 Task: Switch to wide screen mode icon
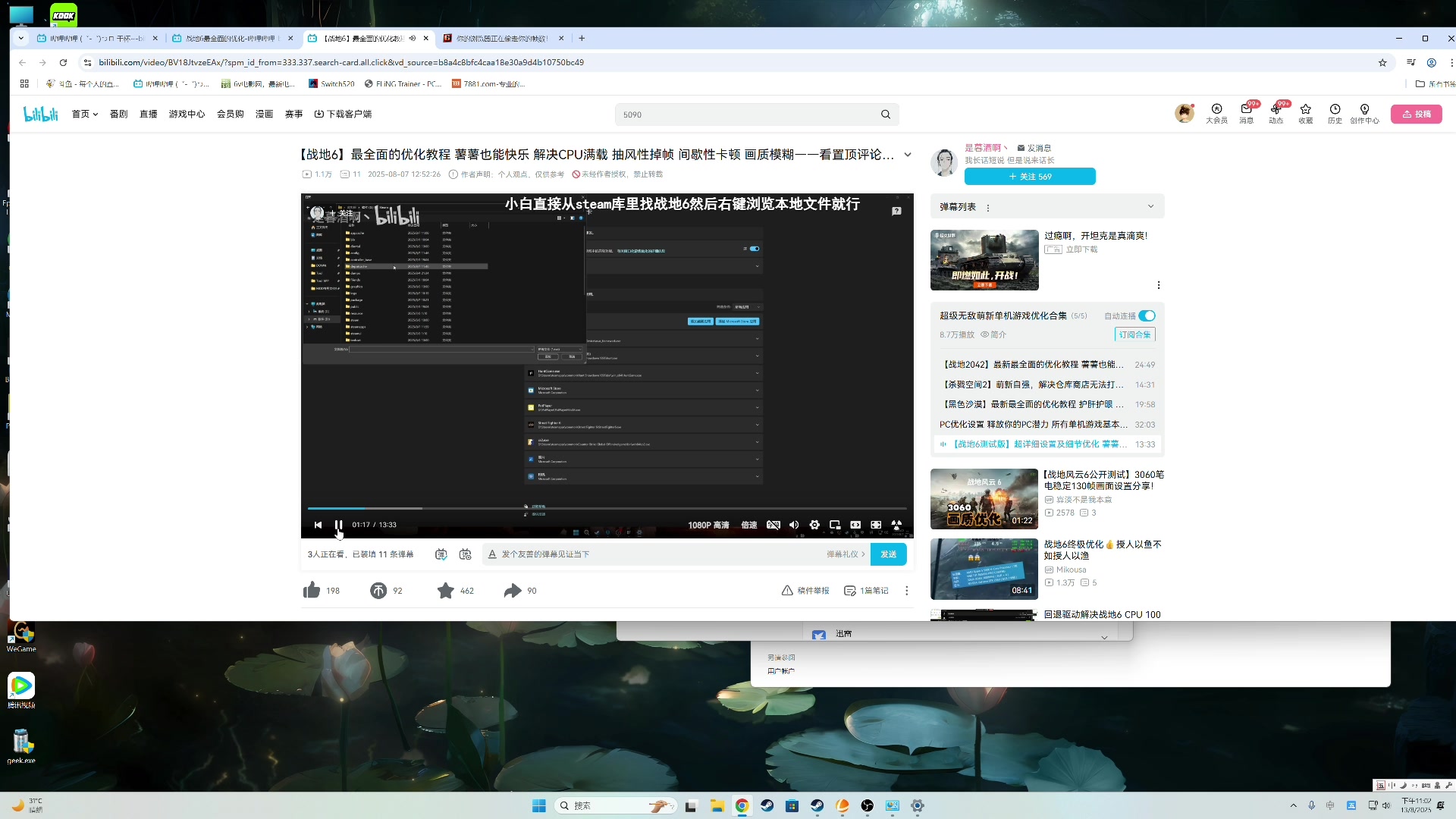click(855, 525)
